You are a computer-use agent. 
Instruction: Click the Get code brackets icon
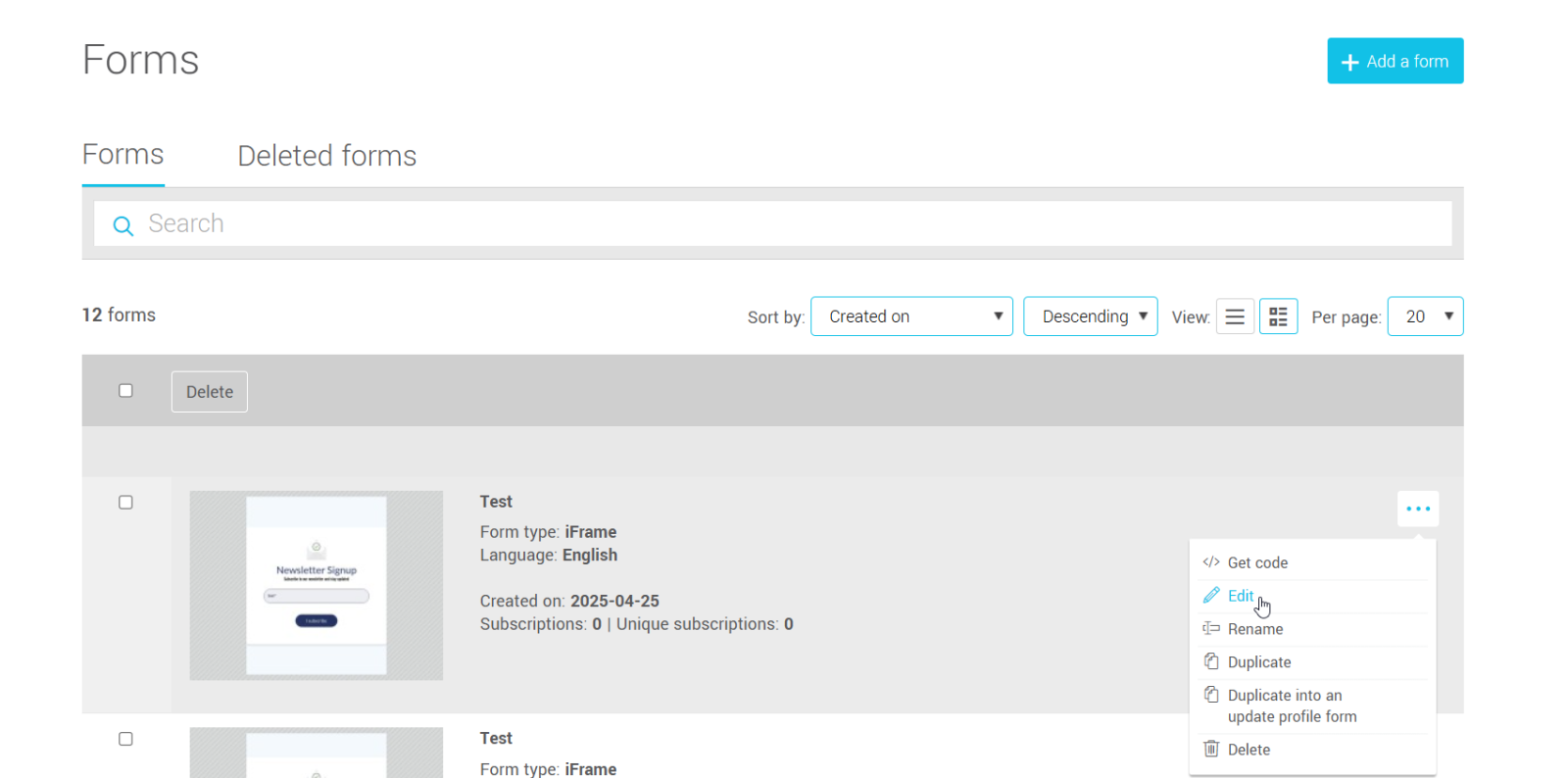pyautogui.click(x=1211, y=562)
